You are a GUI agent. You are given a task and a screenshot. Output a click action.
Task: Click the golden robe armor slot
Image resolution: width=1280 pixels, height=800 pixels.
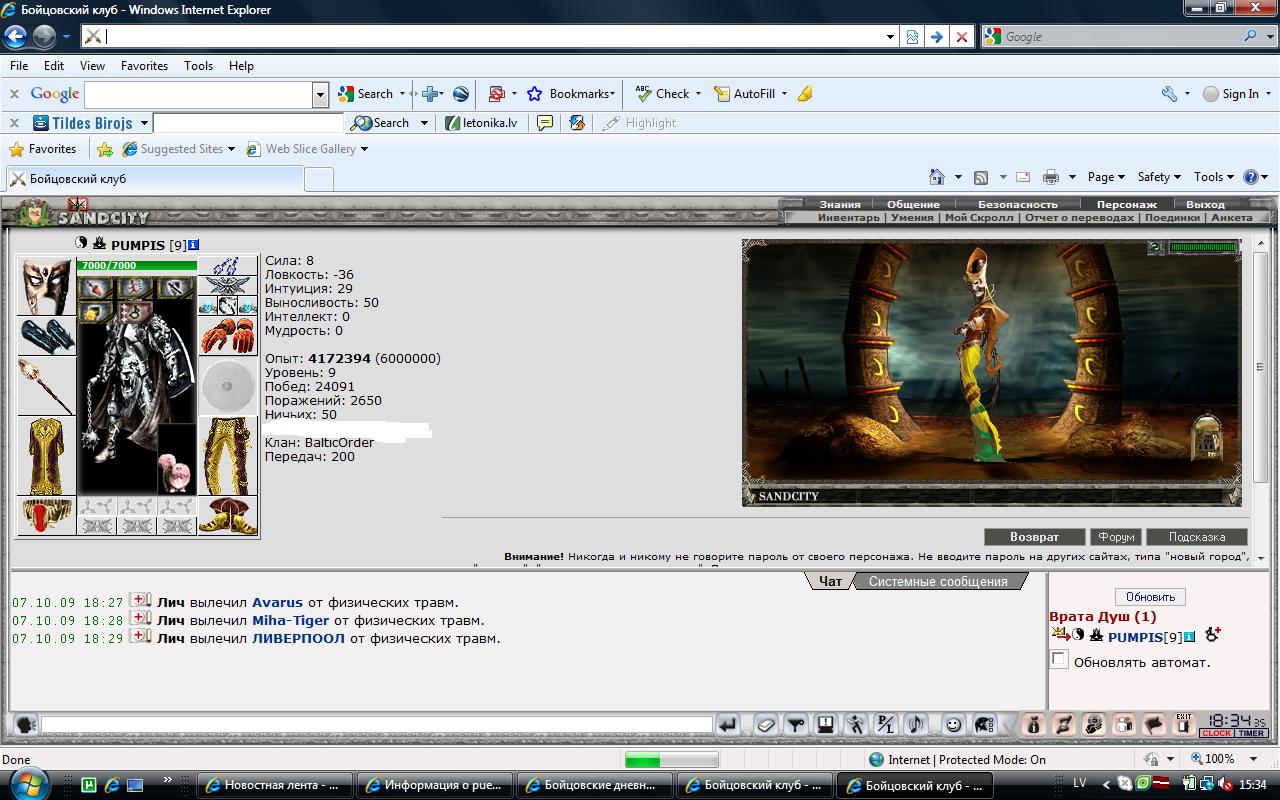click(47, 456)
